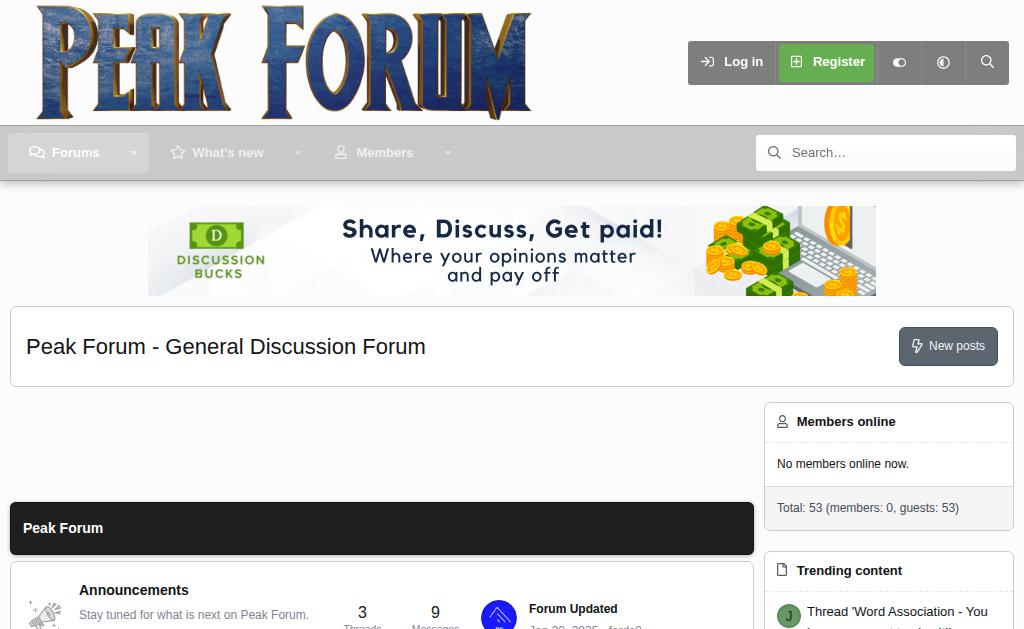Viewport: 1024px width, 629px height.
Task: Click the 'Total: 53 (members: 0, guests: 53)' text
Action: tap(868, 508)
